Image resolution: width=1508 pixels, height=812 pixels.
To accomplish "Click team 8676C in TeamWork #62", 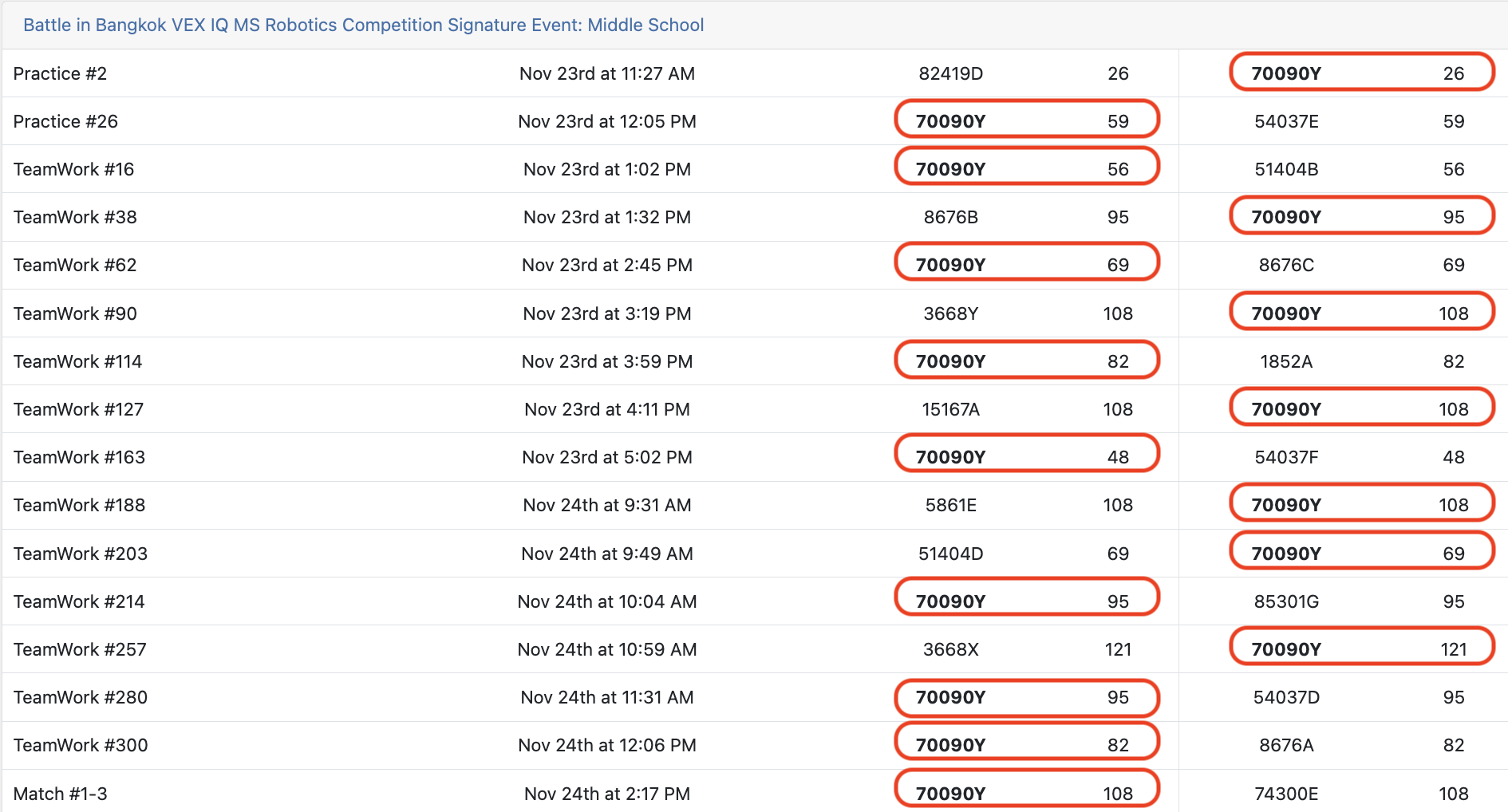I will tap(1286, 265).
